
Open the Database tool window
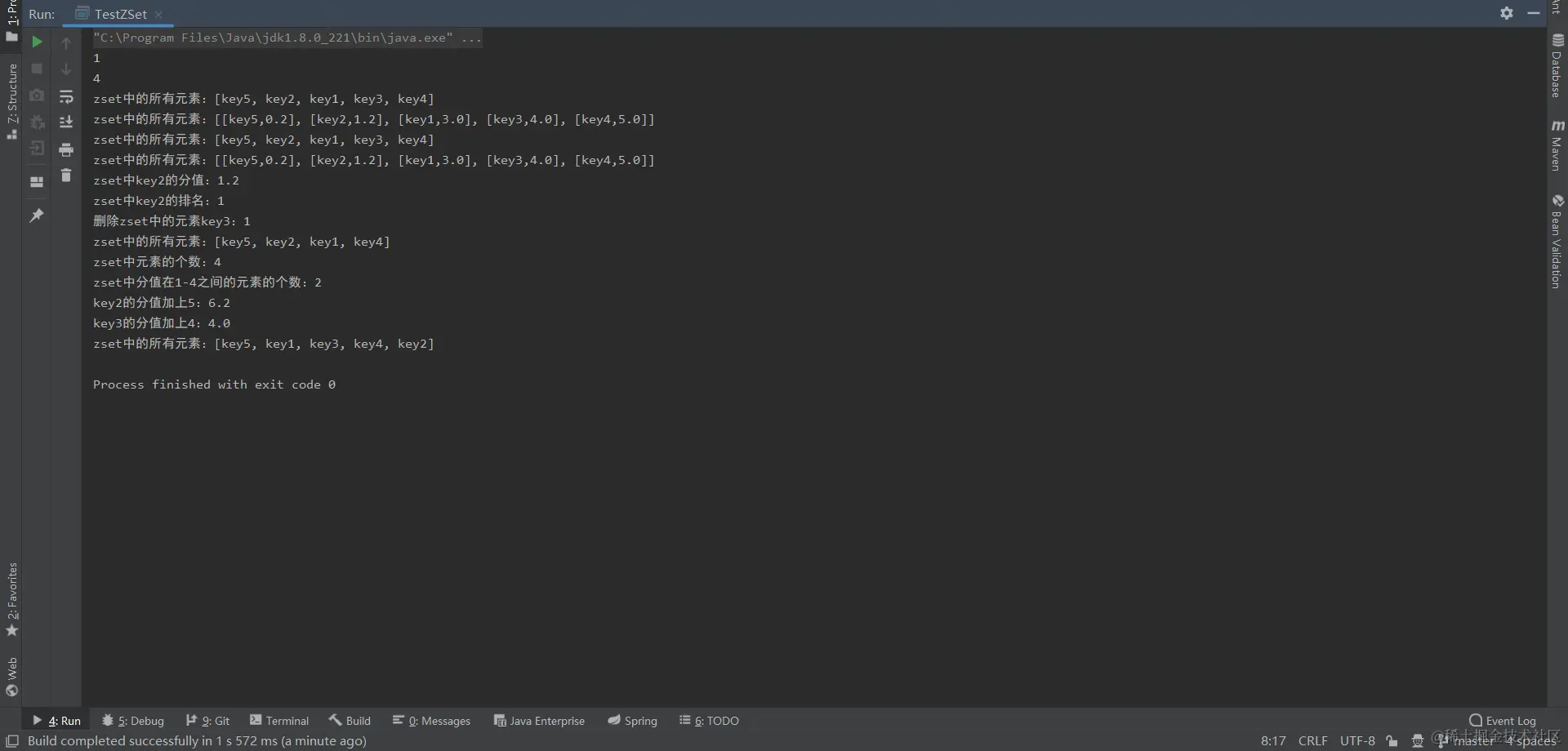(1557, 65)
